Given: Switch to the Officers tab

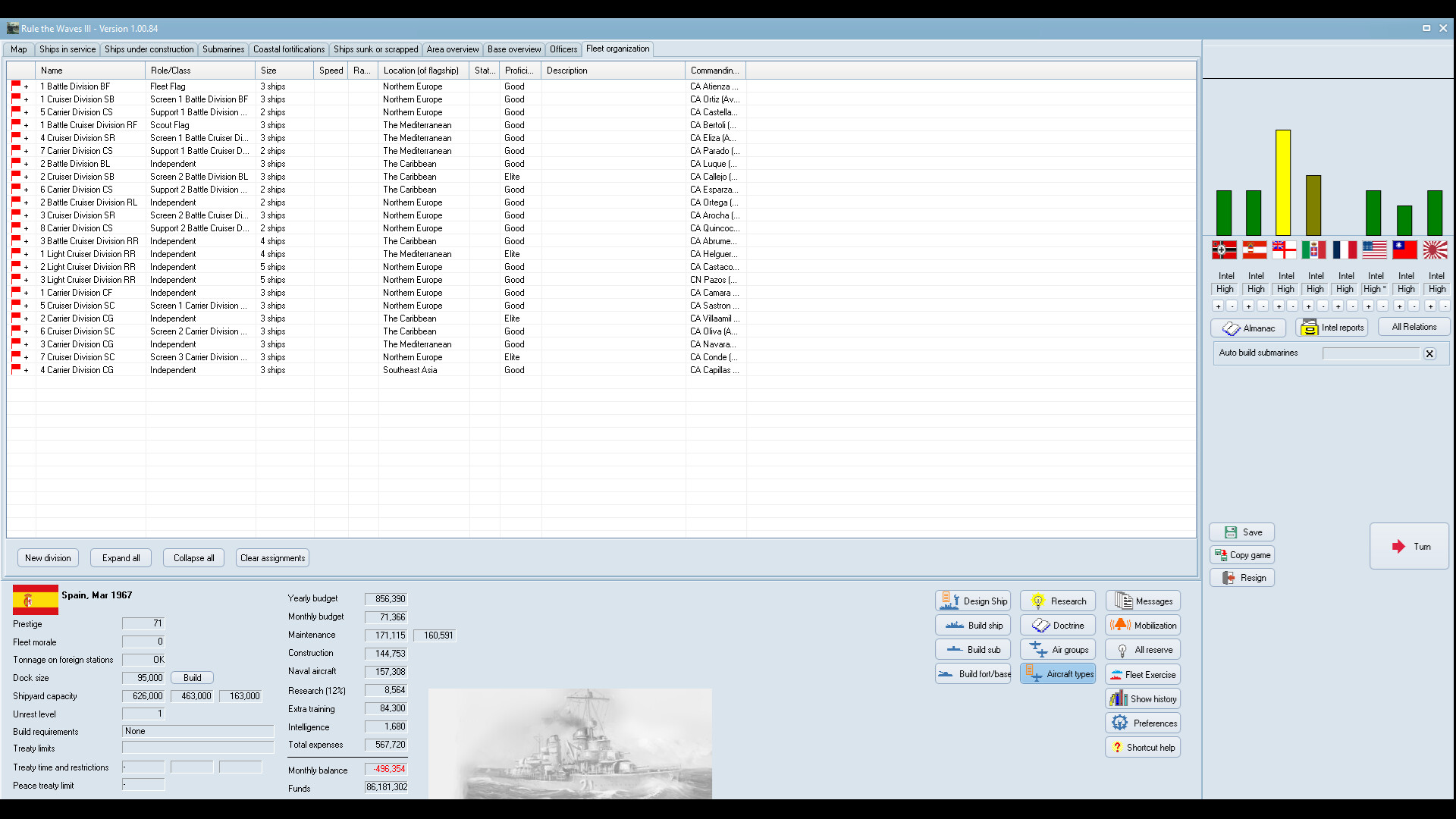Looking at the screenshot, I should [x=563, y=49].
